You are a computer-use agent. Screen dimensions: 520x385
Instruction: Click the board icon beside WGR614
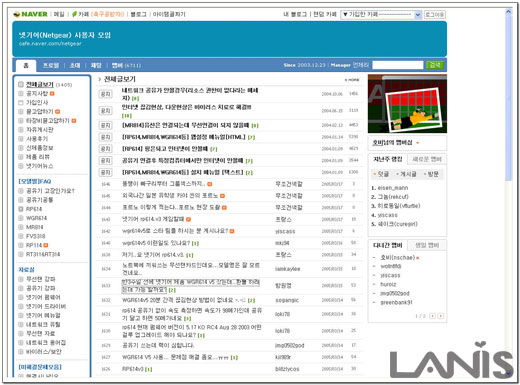tap(21, 218)
